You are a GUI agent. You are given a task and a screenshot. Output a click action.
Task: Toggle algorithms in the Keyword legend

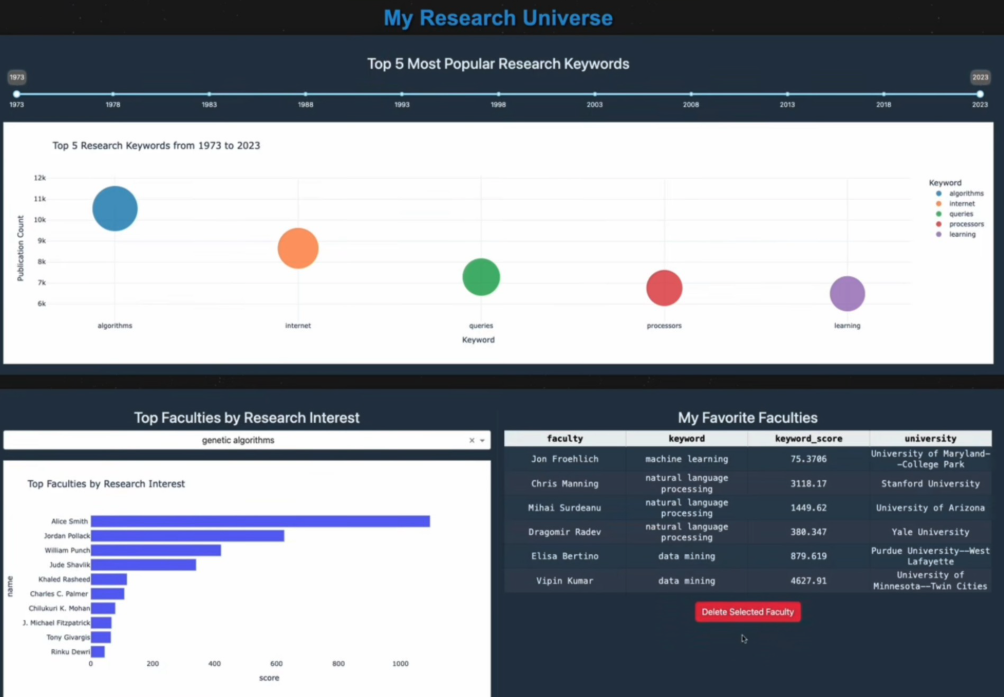(x=959, y=193)
